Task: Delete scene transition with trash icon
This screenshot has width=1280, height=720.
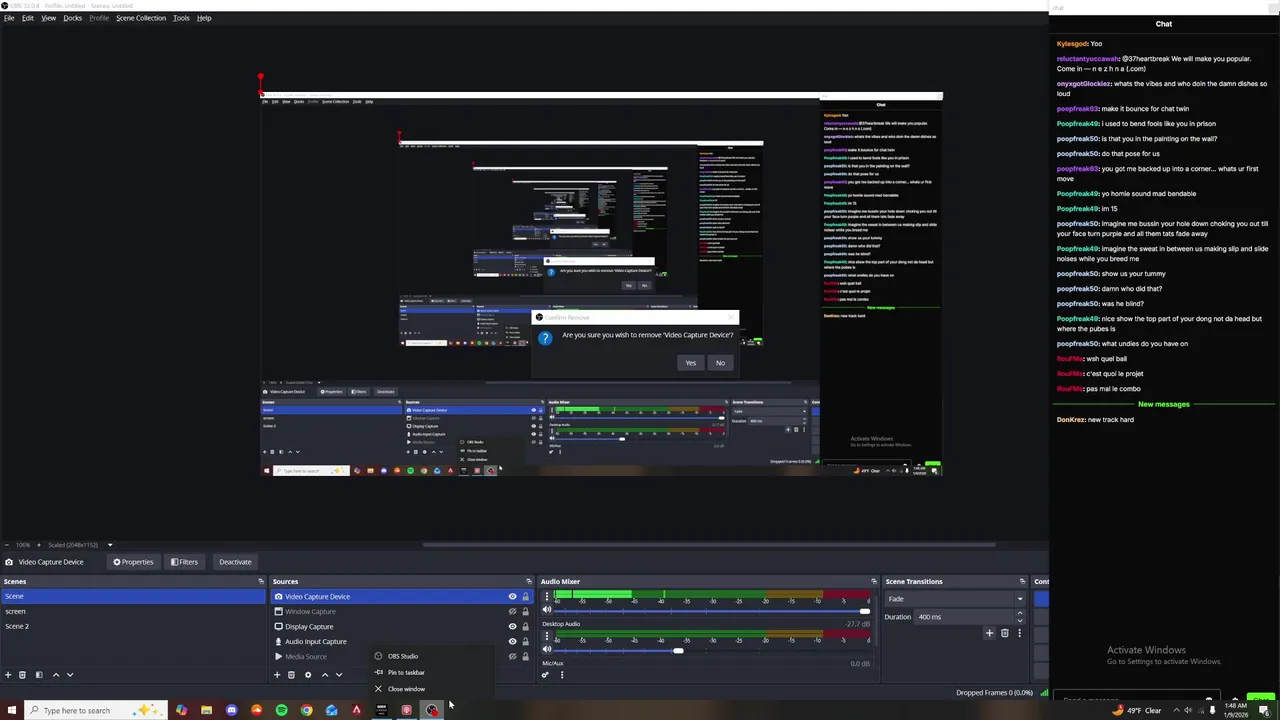Action: (x=1005, y=633)
